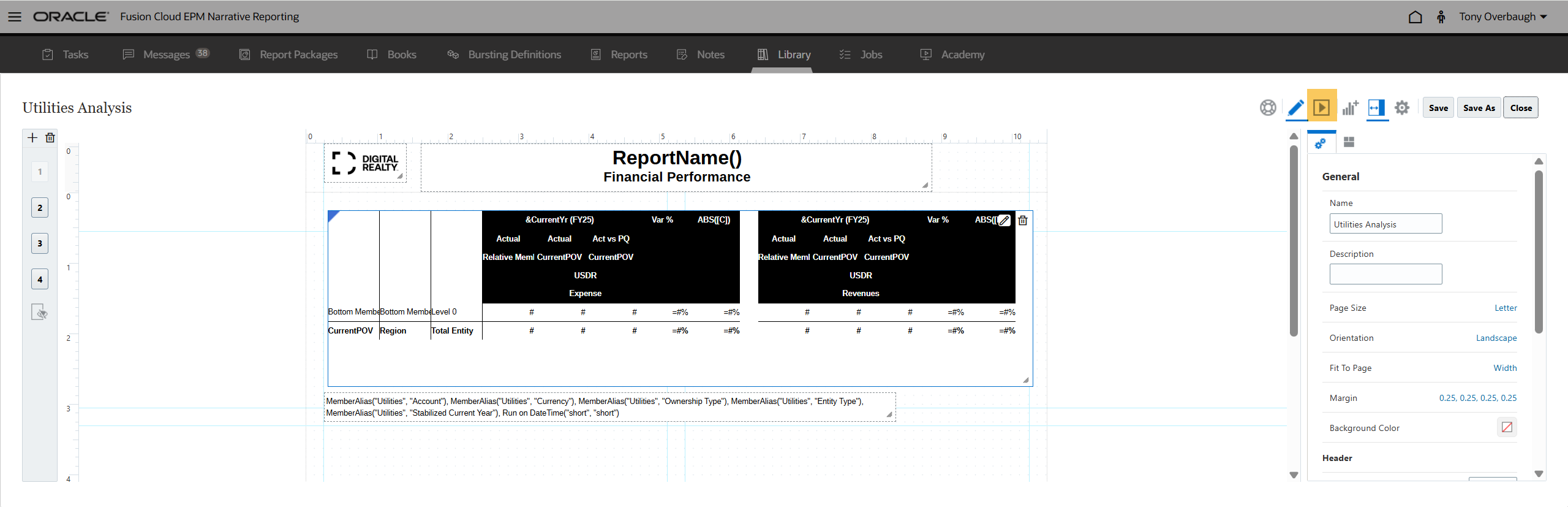Viewport: 1568px width, 507px height.
Task: Edit the Margin values link
Action: (1478, 398)
